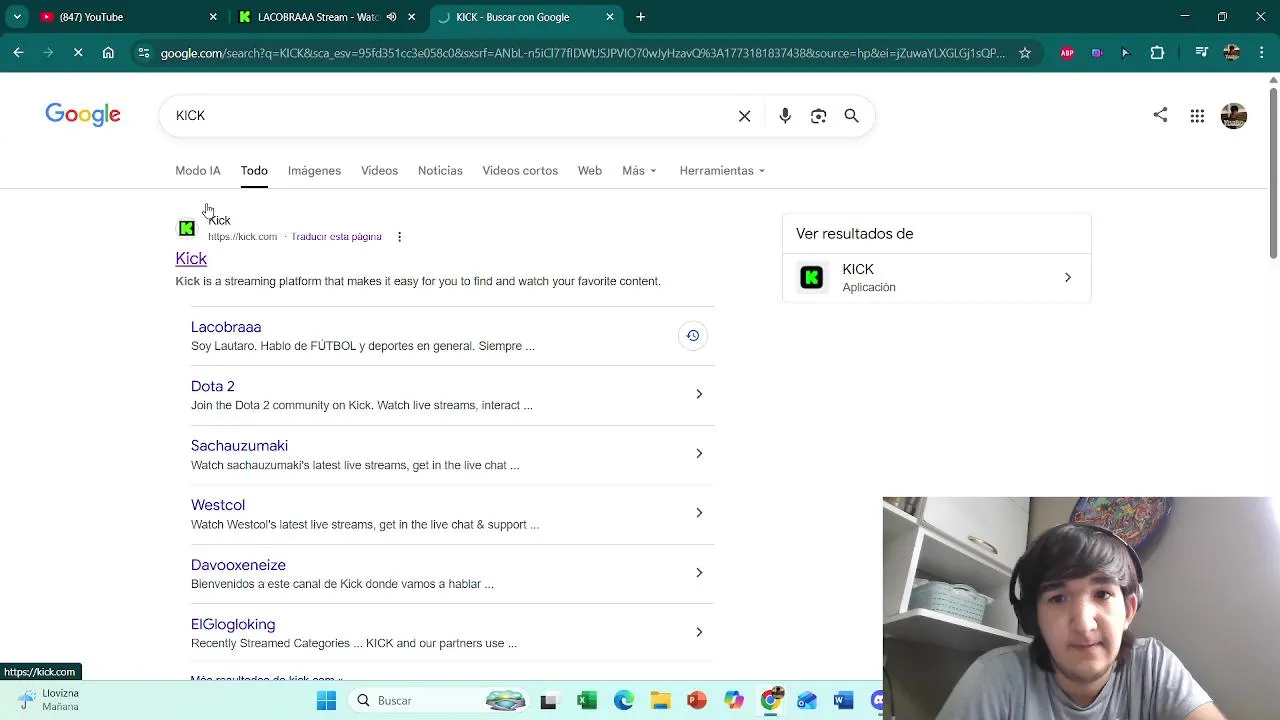Viewport: 1280px width, 720px height.
Task: Share the search results page
Action: (1160, 115)
